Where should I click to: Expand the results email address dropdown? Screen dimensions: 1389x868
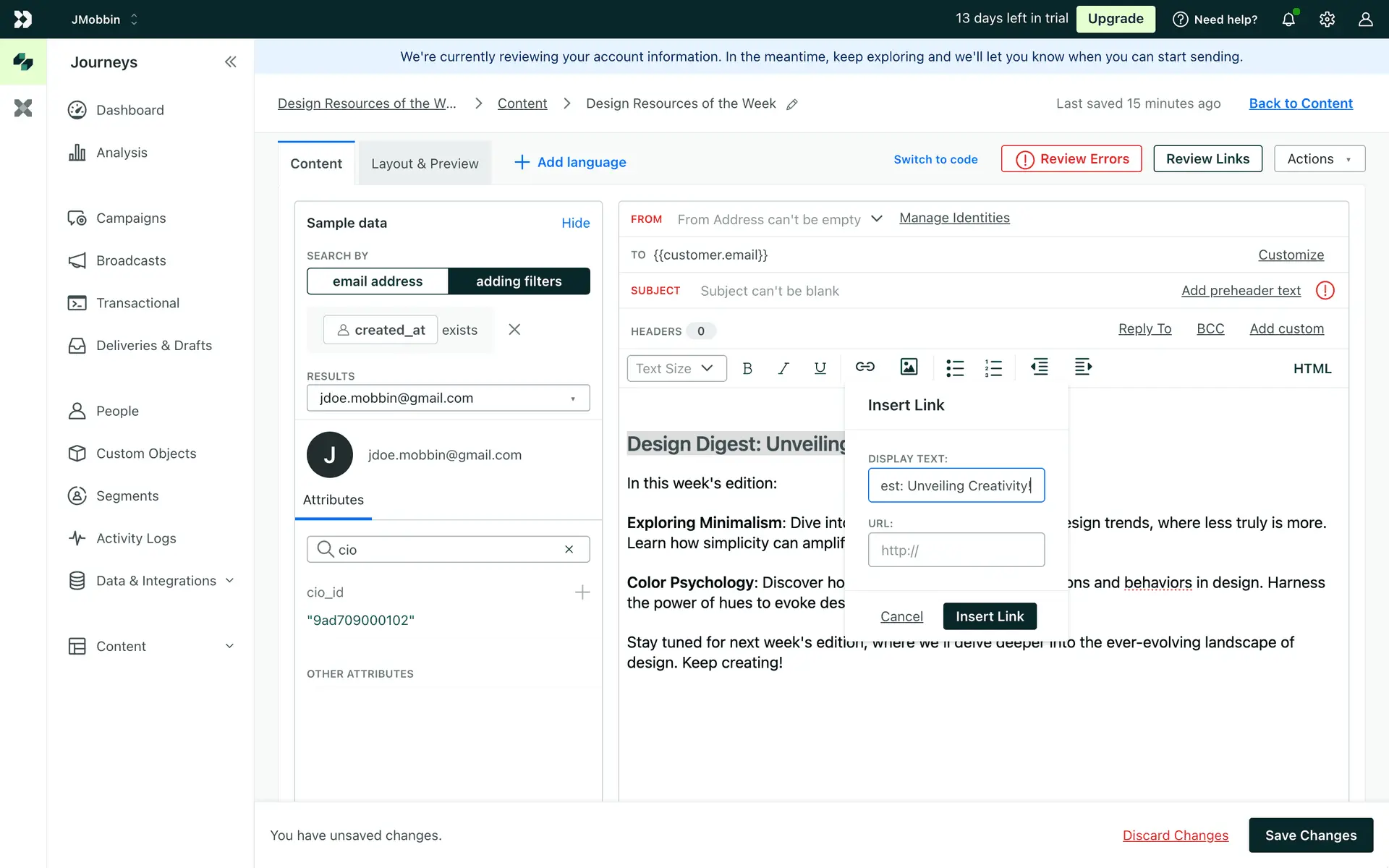coord(448,398)
